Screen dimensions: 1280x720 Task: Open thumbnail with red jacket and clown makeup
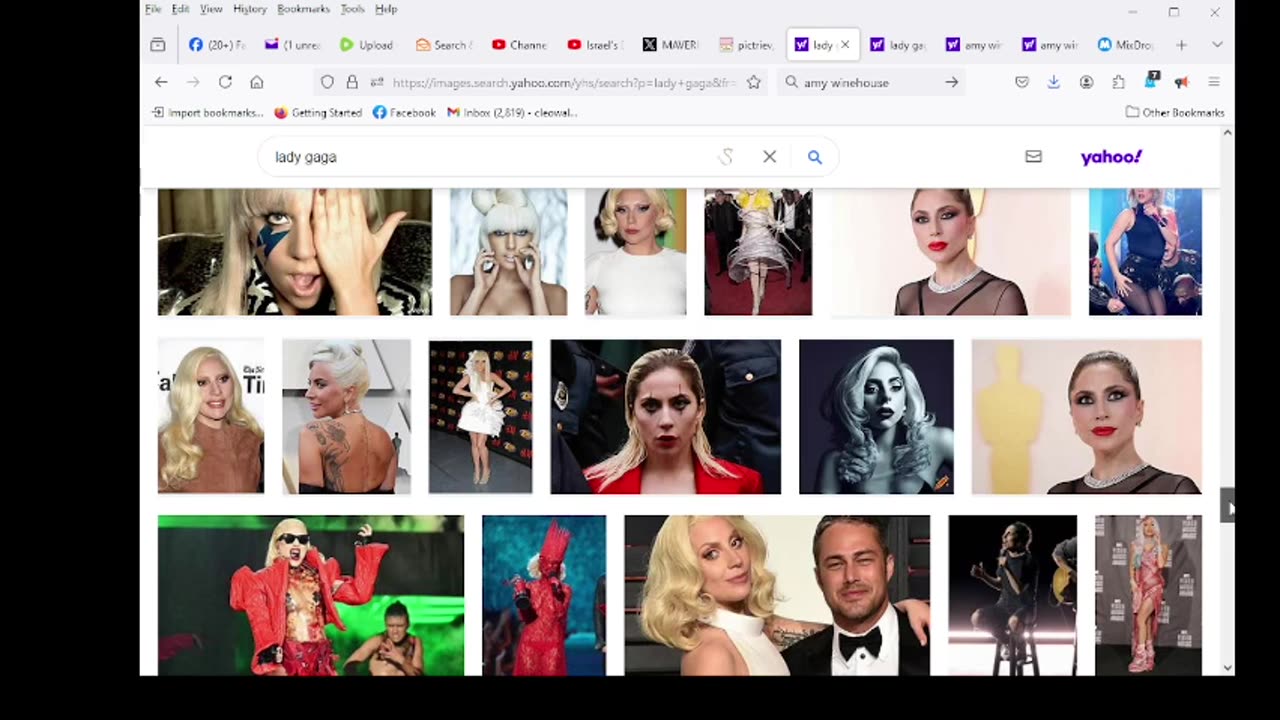pyautogui.click(x=665, y=416)
